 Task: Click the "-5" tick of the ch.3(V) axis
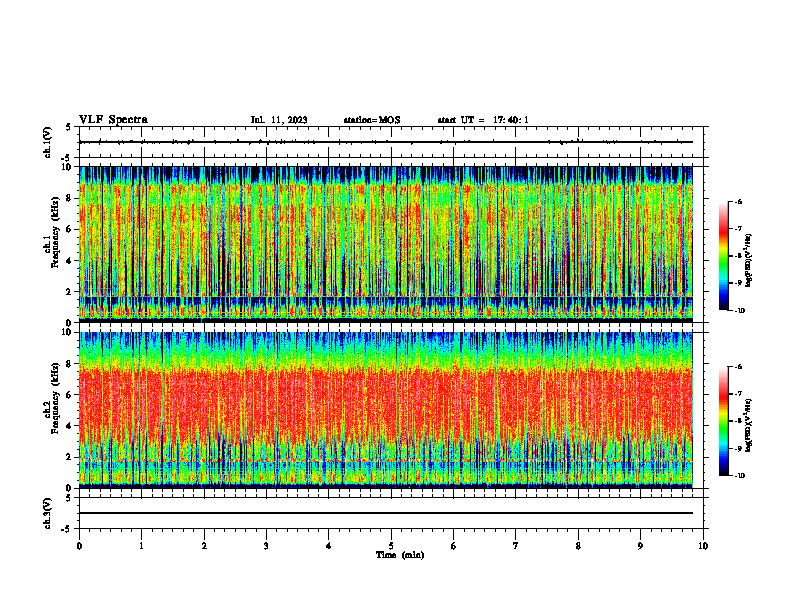click(x=66, y=529)
